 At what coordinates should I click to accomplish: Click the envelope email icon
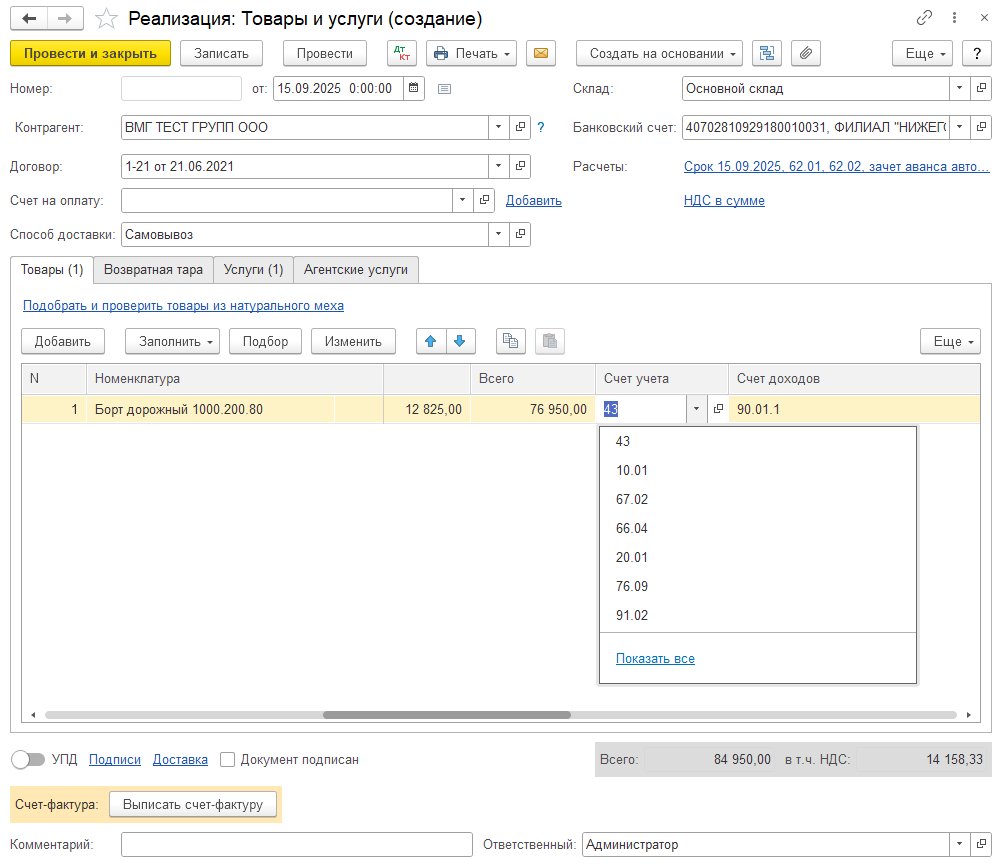(x=541, y=53)
